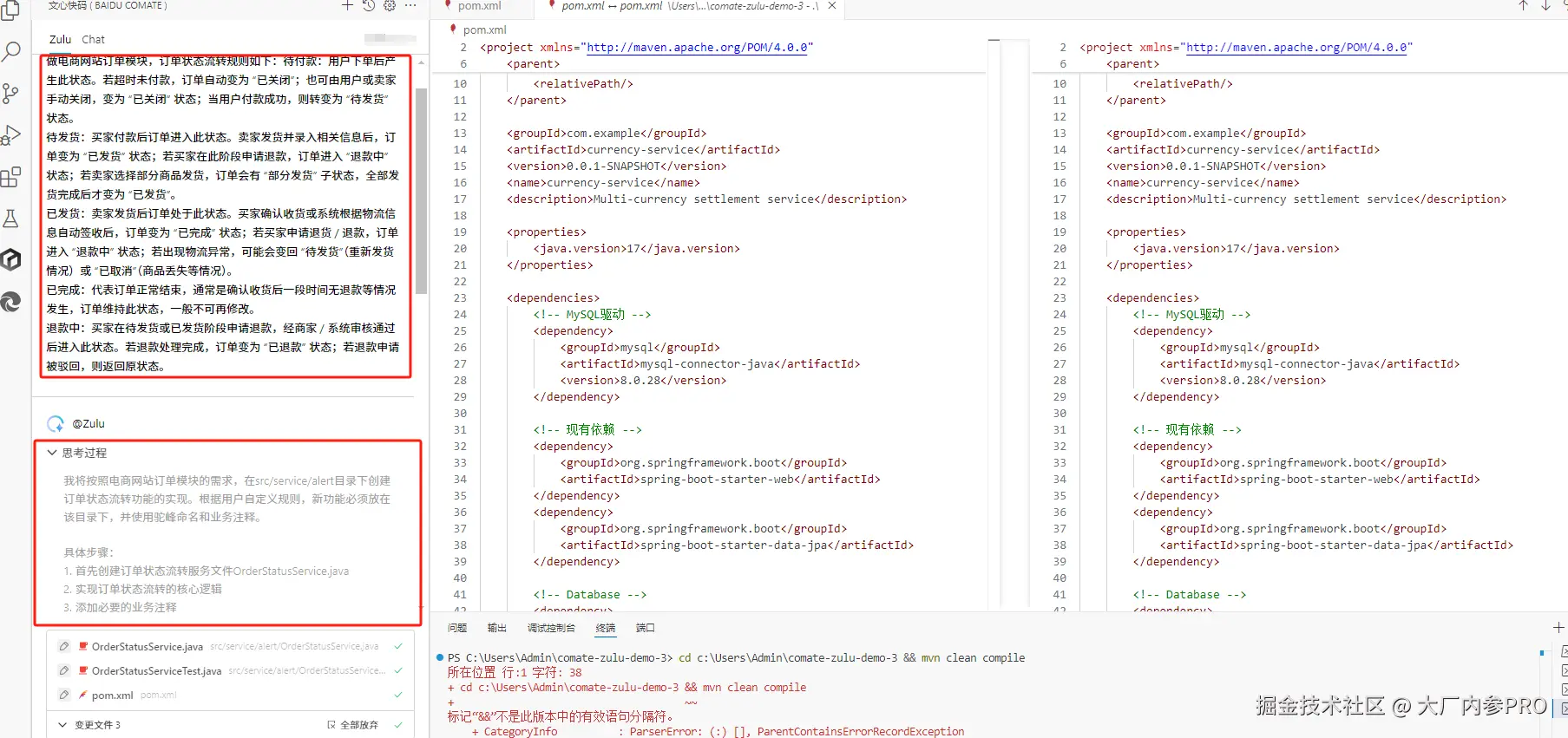Open the Baidu Comate hexagon icon view

pyautogui.click(x=10, y=259)
